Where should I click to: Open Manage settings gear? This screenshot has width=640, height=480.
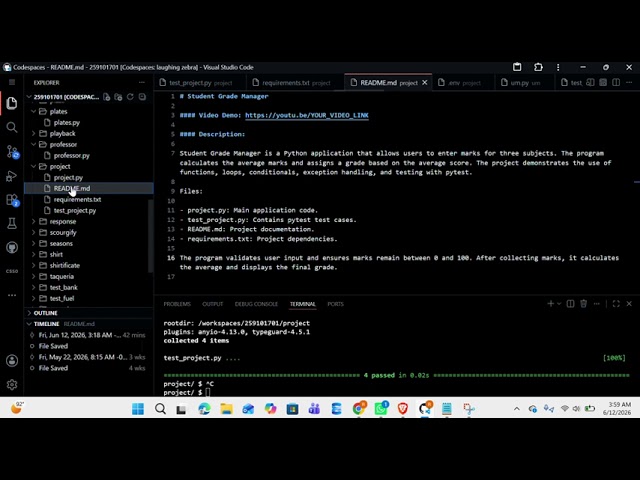(x=12, y=384)
